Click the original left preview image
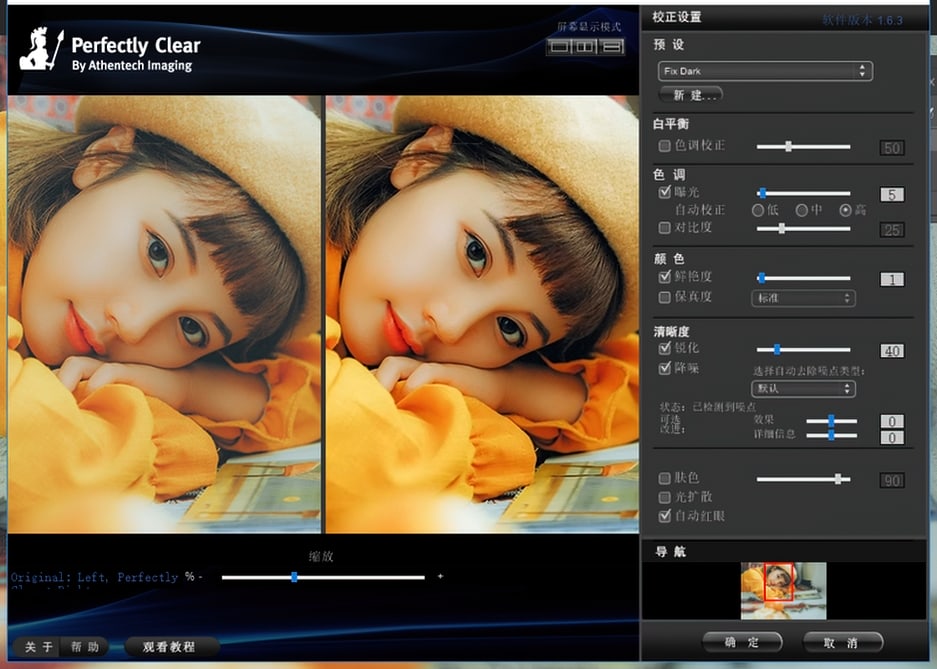The image size is (937, 669). (164, 315)
